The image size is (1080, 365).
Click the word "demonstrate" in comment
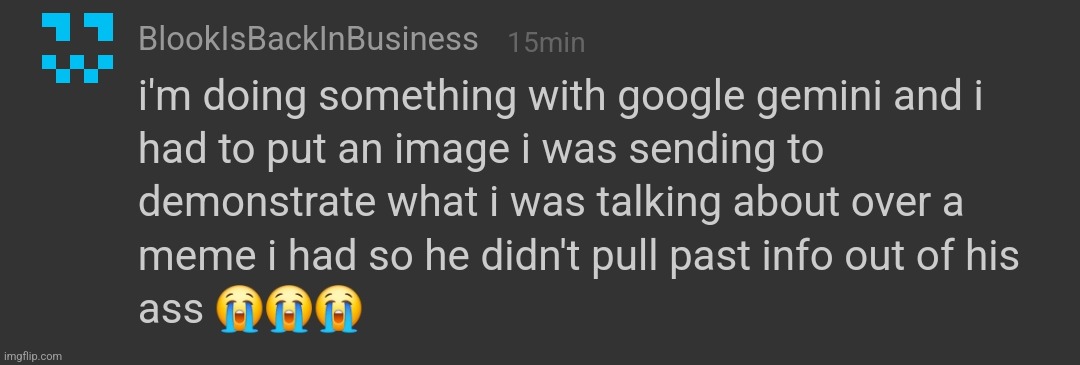pyautogui.click(x=258, y=205)
